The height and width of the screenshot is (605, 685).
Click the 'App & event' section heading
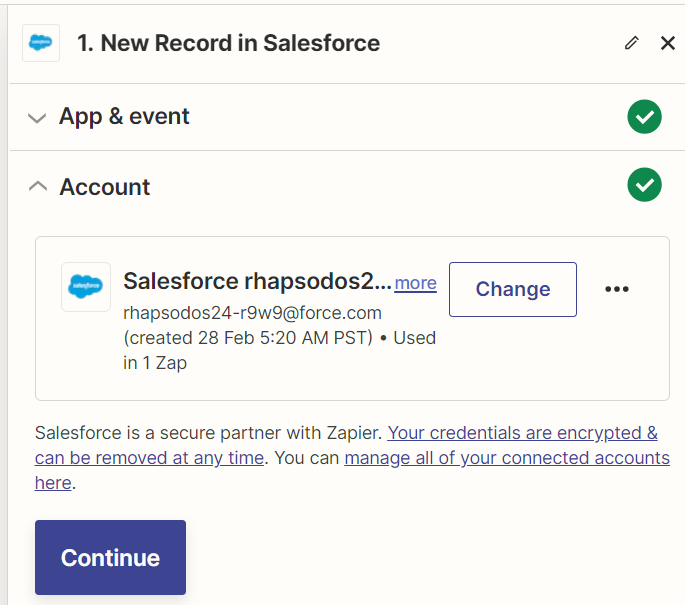click(x=124, y=117)
